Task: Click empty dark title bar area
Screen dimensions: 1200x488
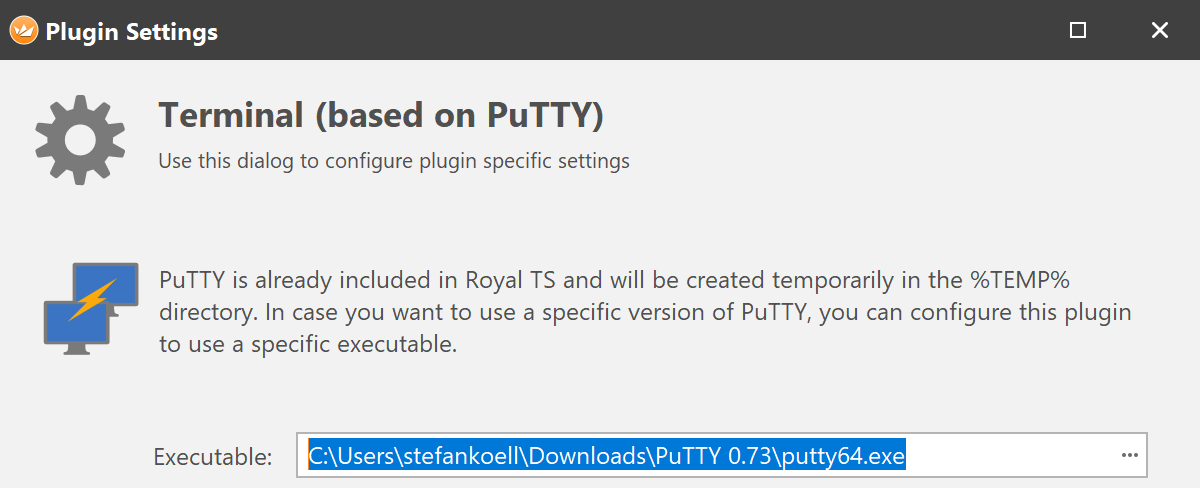Action: tap(640, 31)
